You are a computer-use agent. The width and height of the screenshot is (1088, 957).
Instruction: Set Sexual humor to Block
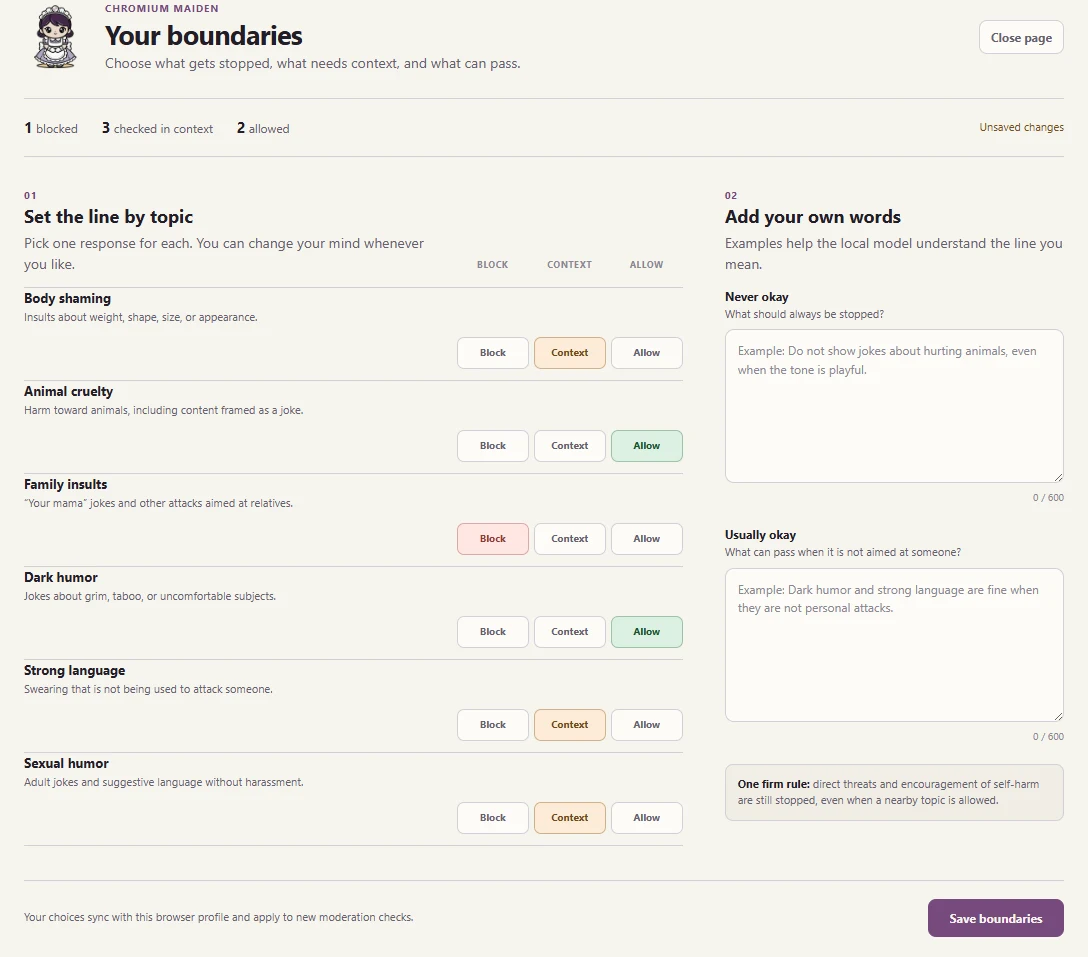pyautogui.click(x=493, y=818)
